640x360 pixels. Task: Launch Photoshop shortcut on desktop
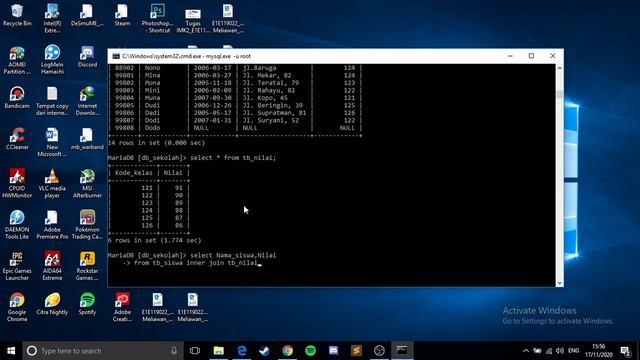click(157, 18)
